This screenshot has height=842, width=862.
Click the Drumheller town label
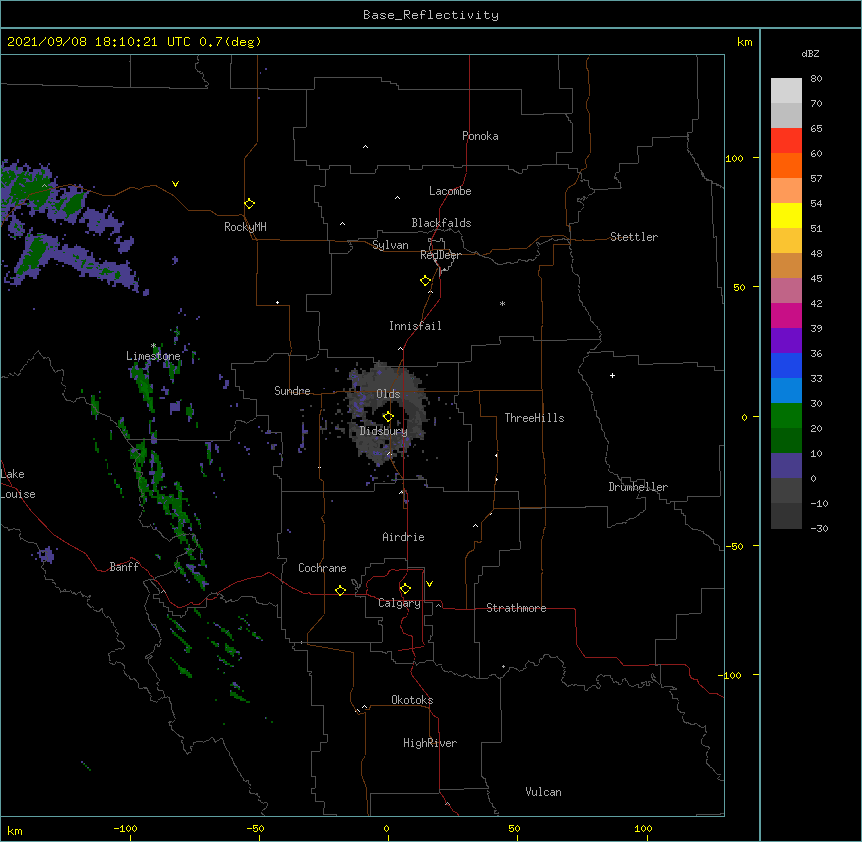pyautogui.click(x=638, y=487)
